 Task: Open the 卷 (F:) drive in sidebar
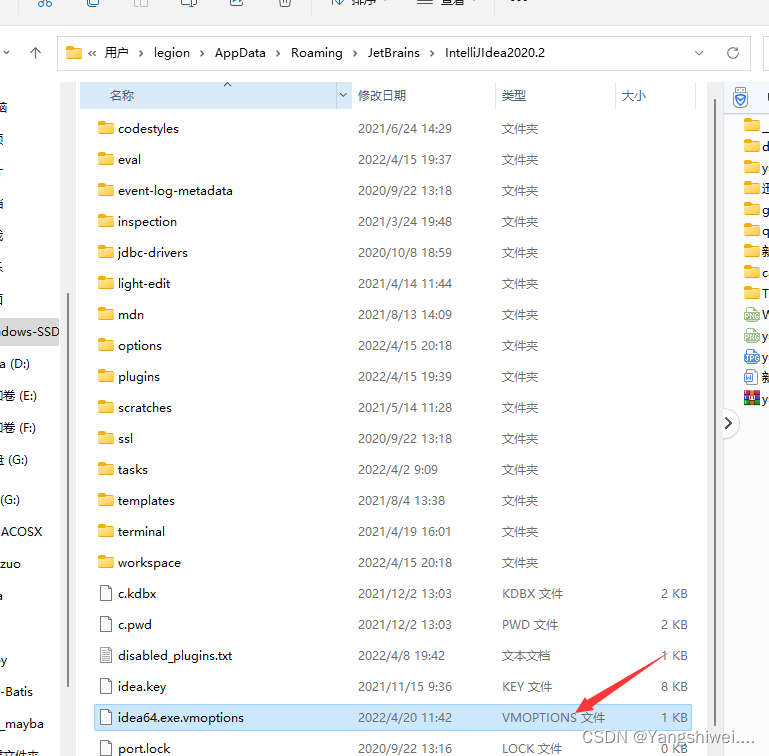(x=18, y=428)
